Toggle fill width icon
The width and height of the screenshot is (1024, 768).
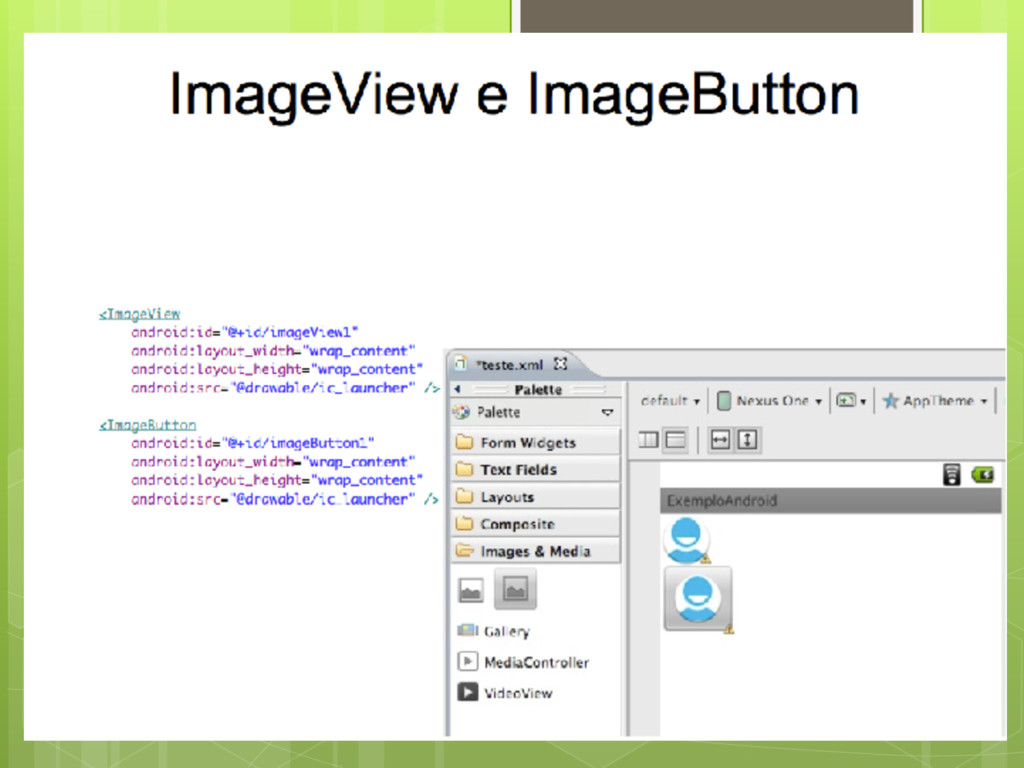(x=720, y=440)
